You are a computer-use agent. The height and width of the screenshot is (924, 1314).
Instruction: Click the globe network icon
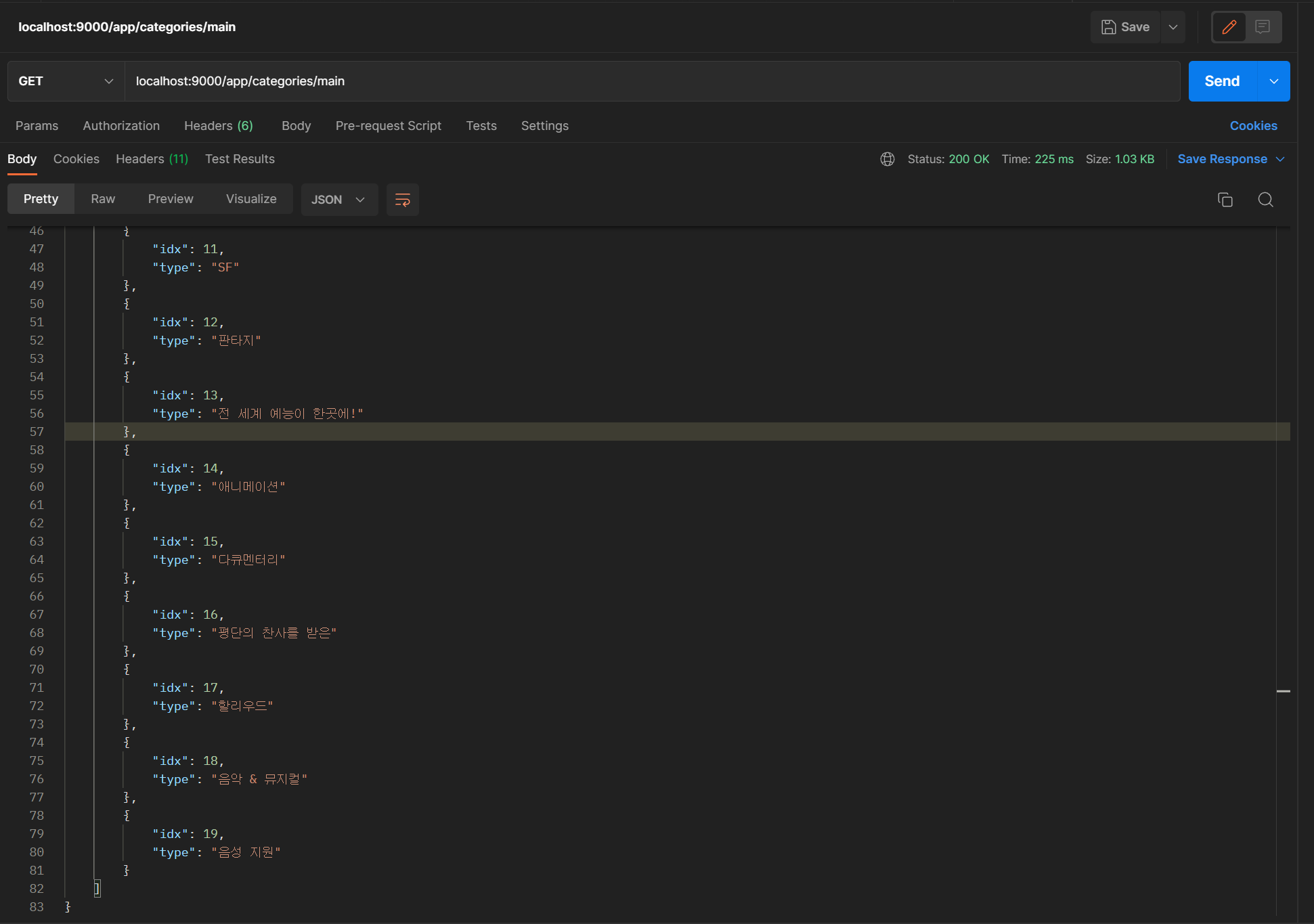click(888, 159)
